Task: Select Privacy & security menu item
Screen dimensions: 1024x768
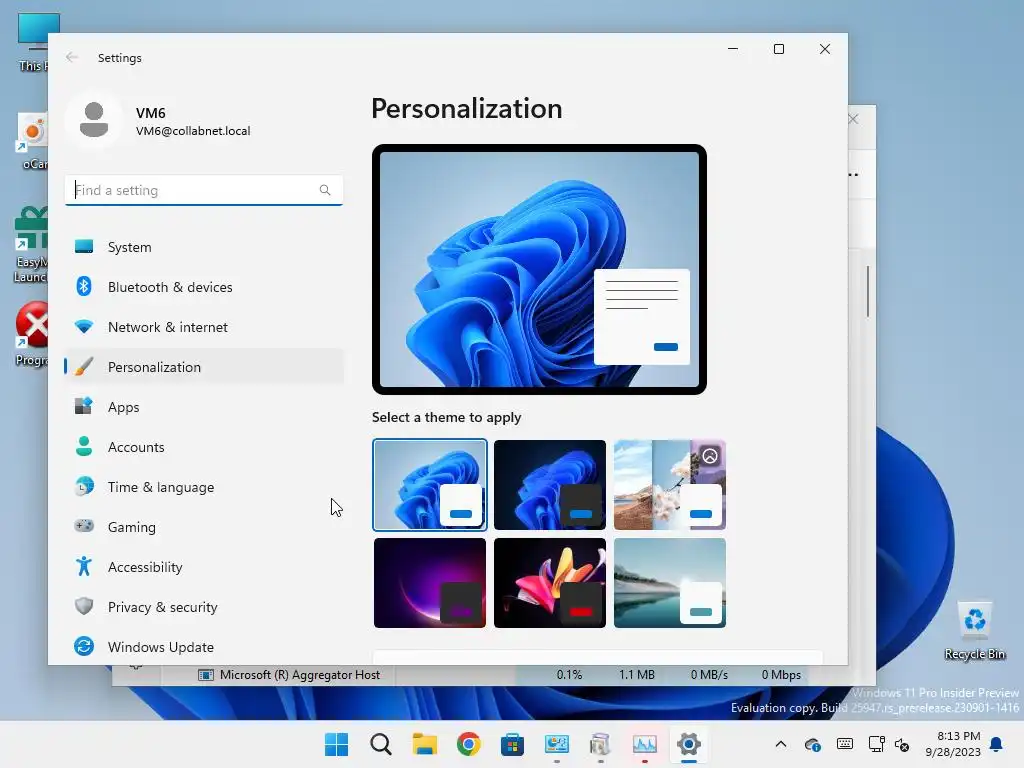Action: coord(204,607)
